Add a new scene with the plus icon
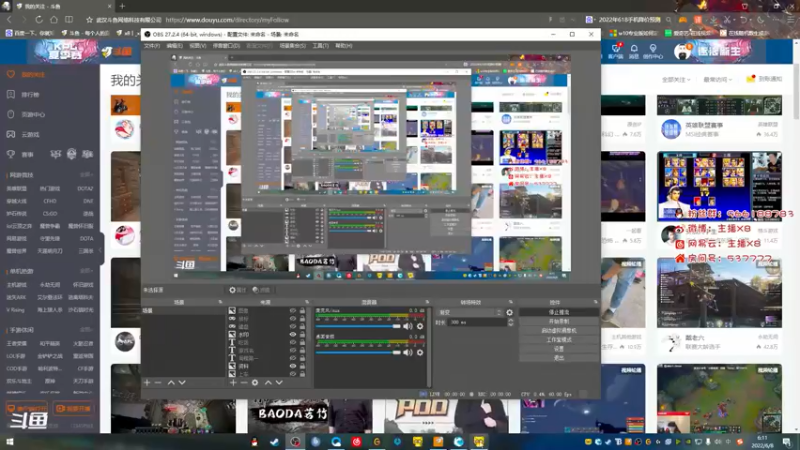 [147, 382]
